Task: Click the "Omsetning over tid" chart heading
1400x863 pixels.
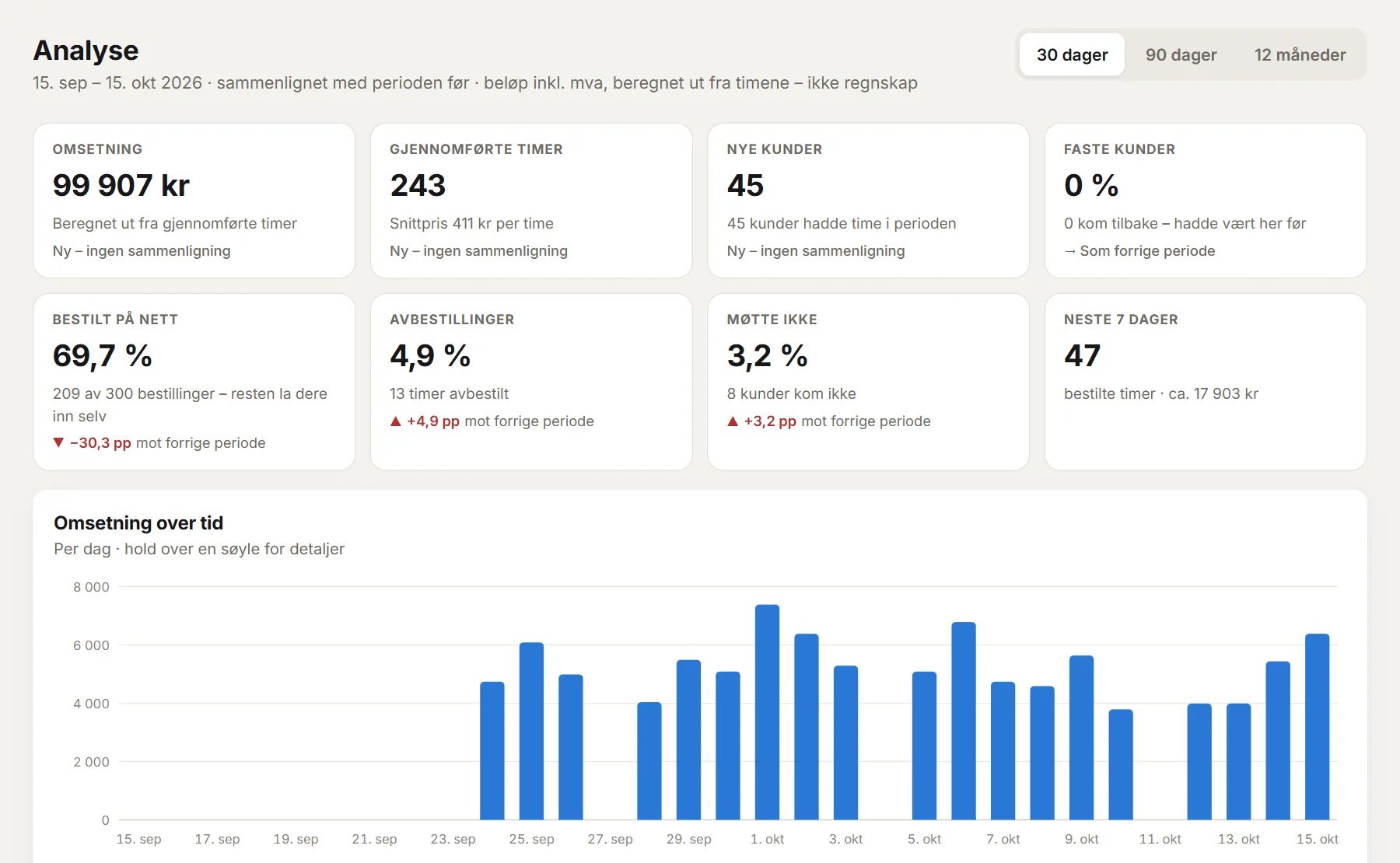Action: coord(138,522)
